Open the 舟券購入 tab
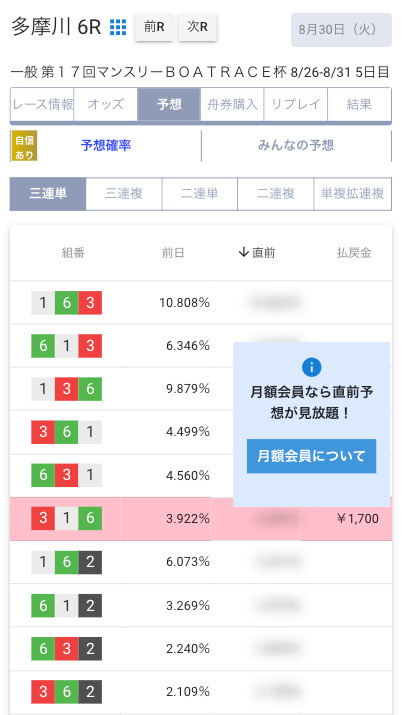Image resolution: width=404 pixels, height=715 pixels. [x=232, y=104]
